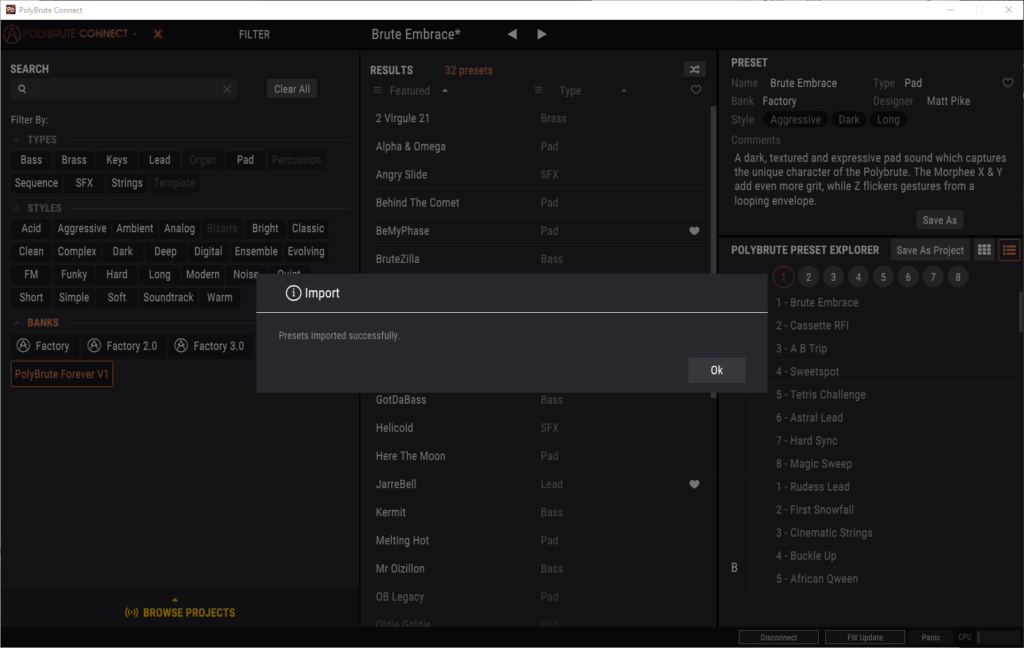Select the PolyBrute Forever V1 bank

(62, 374)
